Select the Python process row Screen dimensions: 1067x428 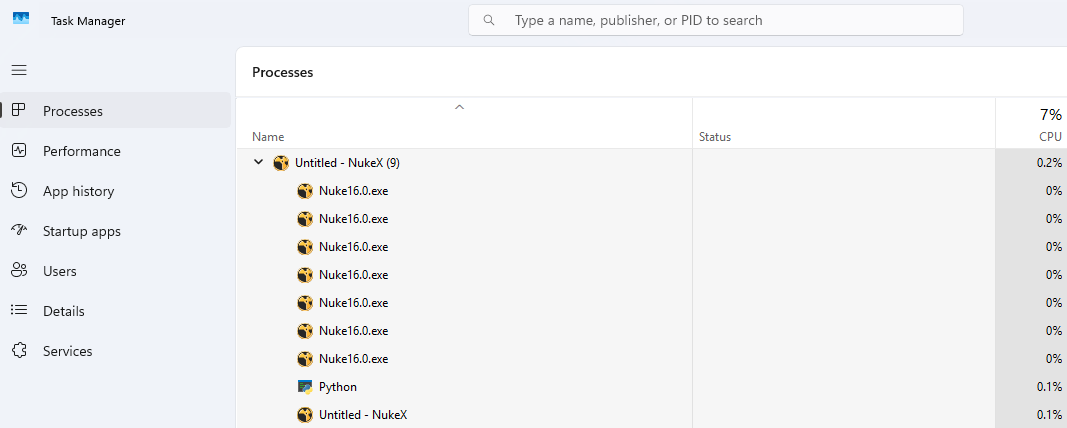651,386
